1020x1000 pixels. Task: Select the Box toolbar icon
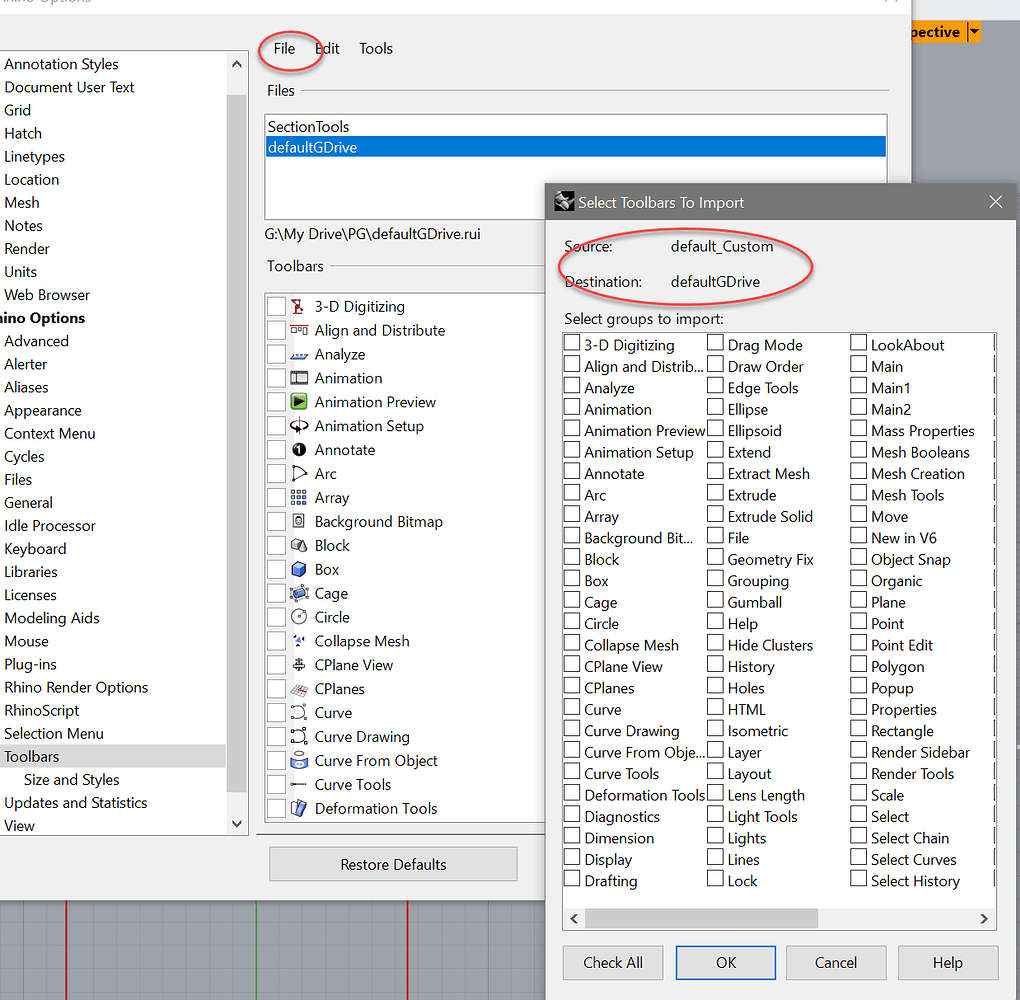point(296,569)
